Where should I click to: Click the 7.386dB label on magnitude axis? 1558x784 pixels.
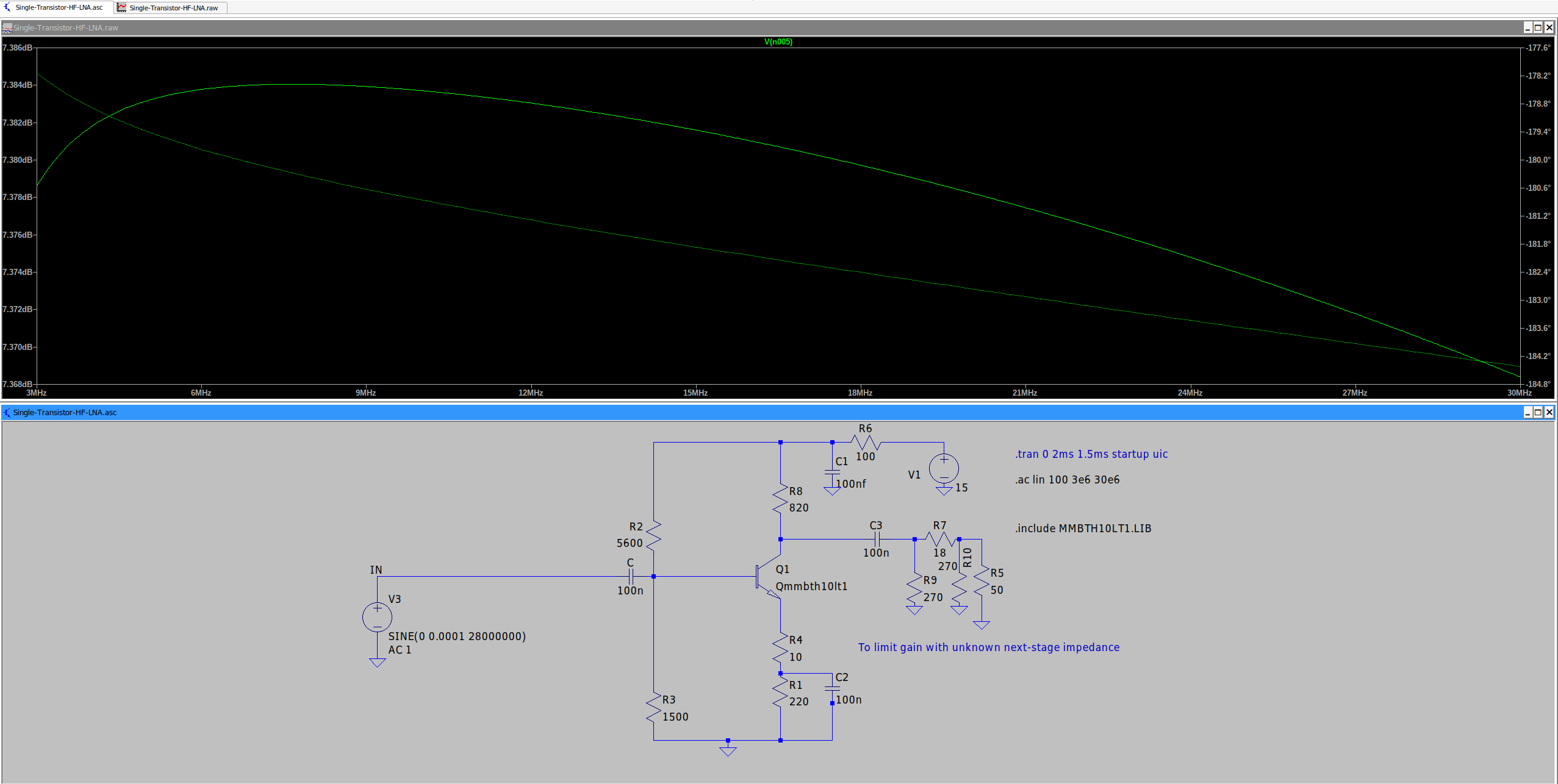17,48
